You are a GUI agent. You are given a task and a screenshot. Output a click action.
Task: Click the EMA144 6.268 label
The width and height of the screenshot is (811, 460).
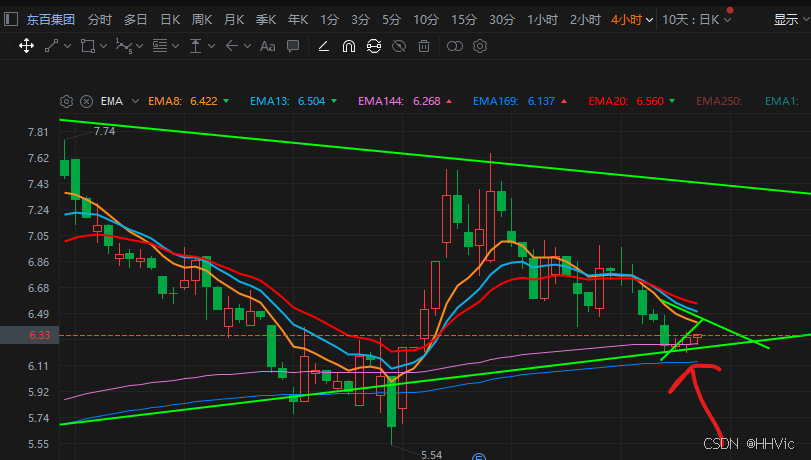click(399, 101)
